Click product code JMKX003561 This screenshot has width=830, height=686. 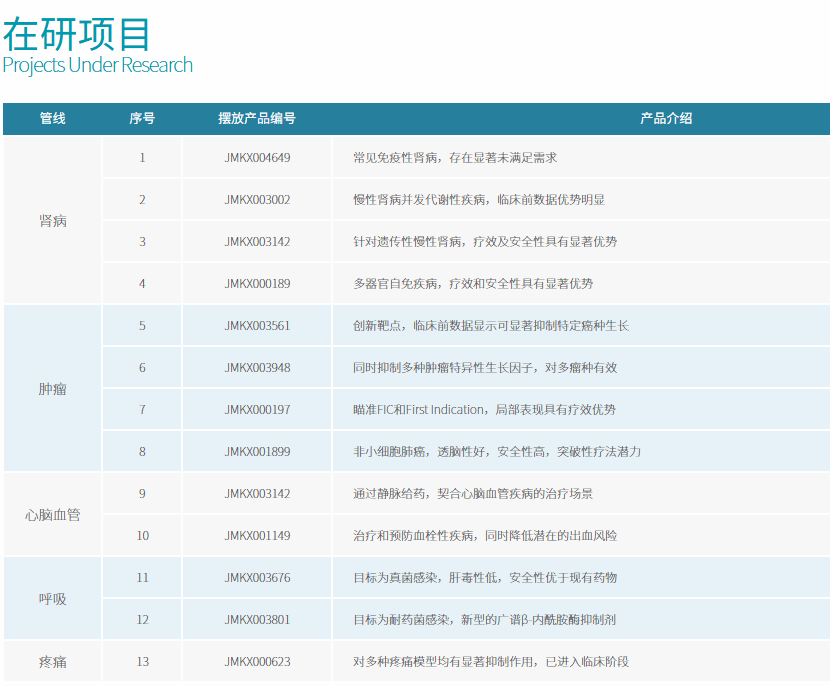[257, 326]
